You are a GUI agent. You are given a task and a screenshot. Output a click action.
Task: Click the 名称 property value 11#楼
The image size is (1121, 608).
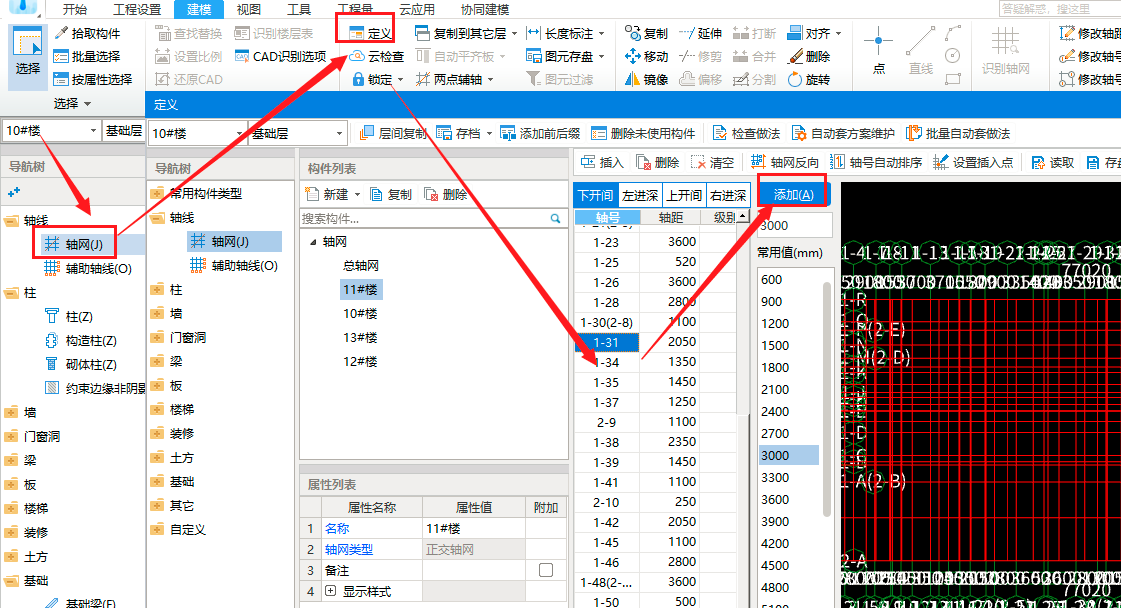pyautogui.click(x=474, y=529)
